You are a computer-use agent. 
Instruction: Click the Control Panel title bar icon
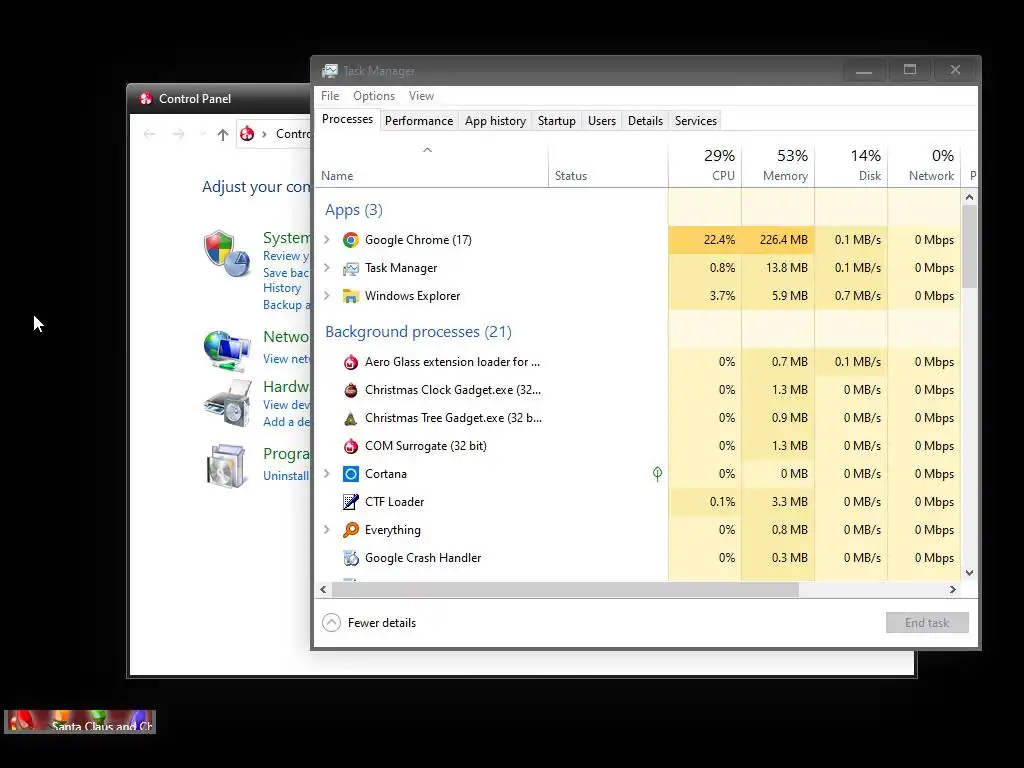(145, 99)
